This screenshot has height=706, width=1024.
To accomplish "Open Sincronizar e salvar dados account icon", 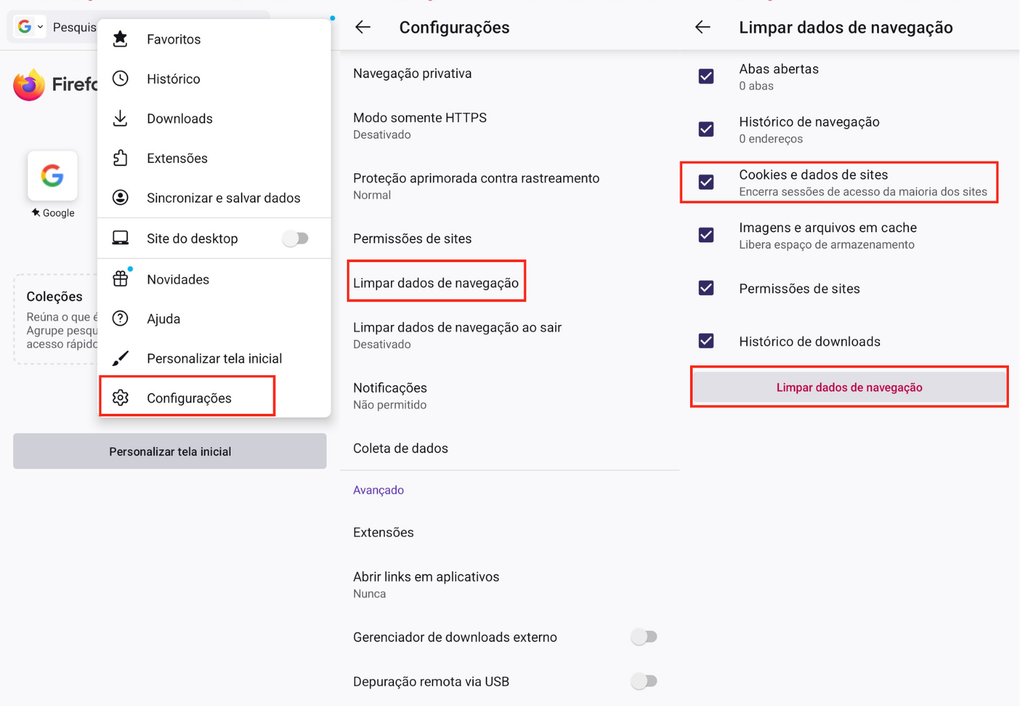I will pyautogui.click(x=121, y=198).
